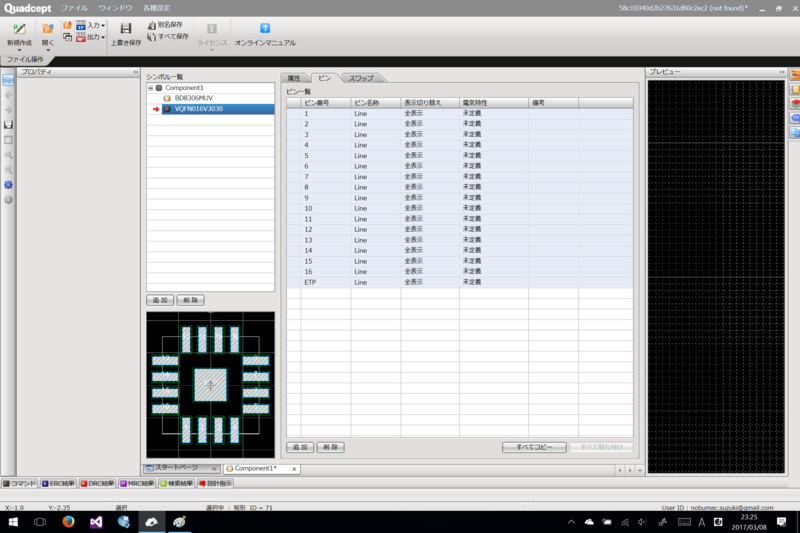Click the すべて保存 save-all button
This screenshot has height=533, width=800.
[168, 37]
